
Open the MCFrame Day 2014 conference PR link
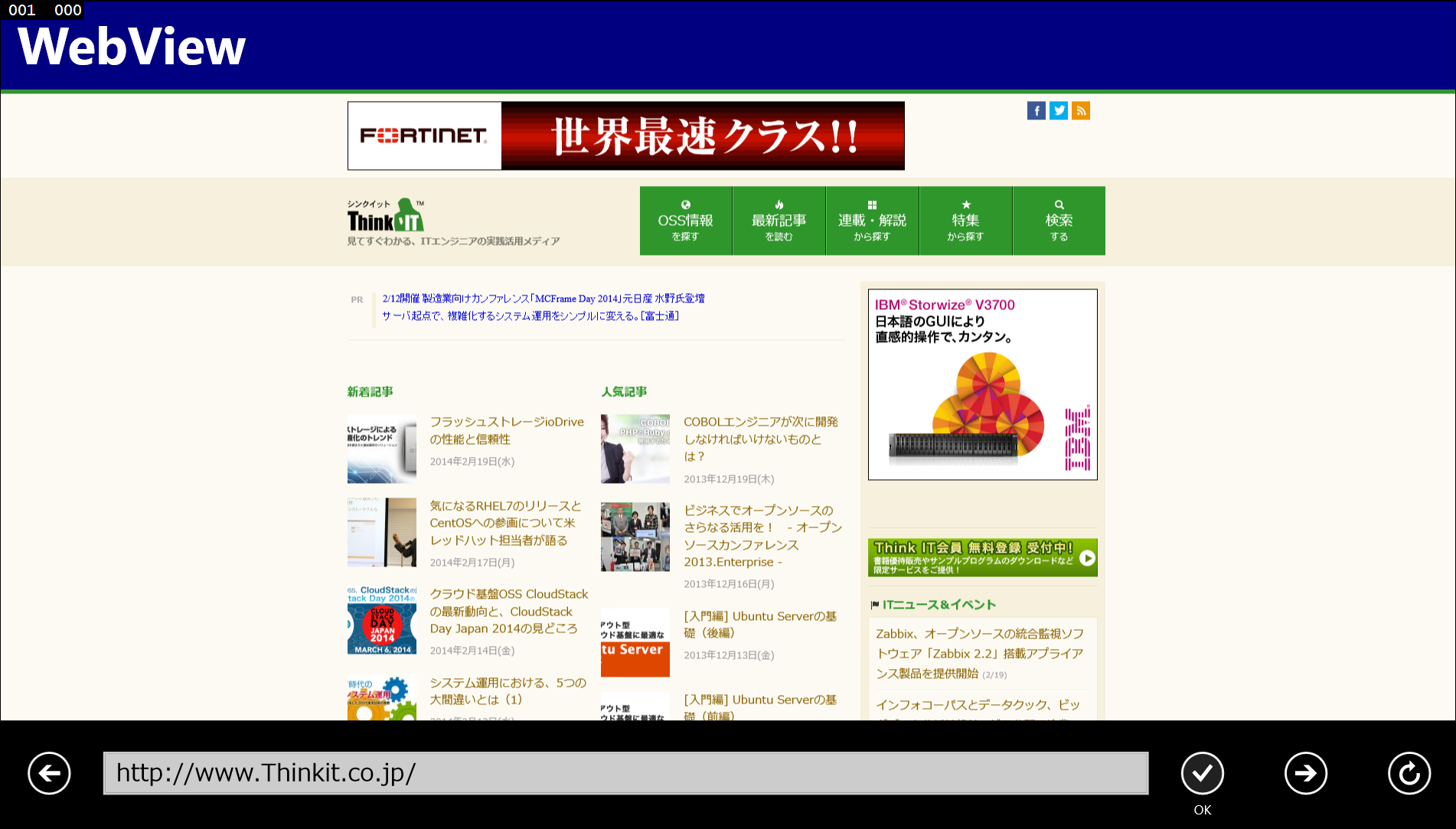[x=544, y=299]
